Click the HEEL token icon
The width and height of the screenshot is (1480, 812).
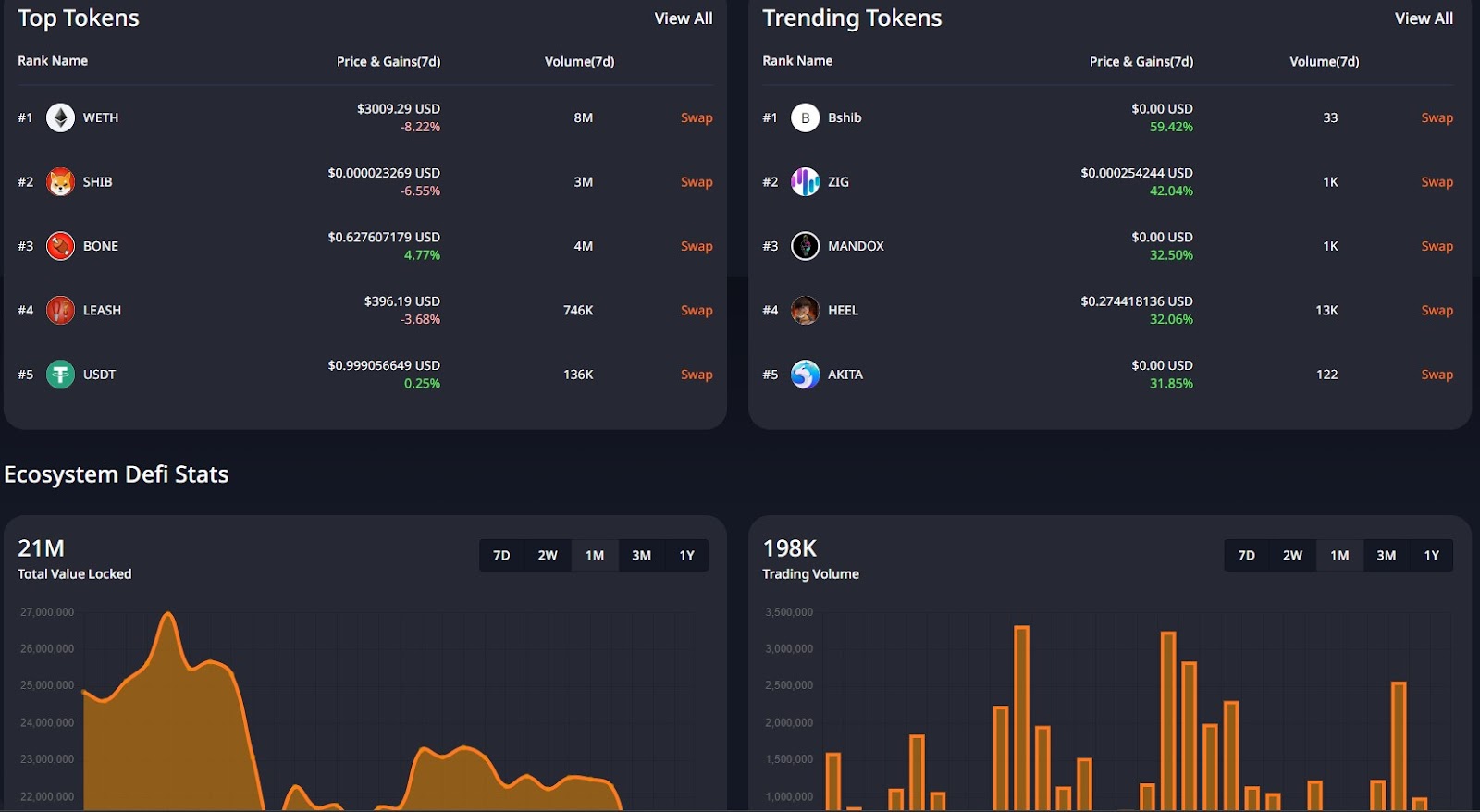pyautogui.click(x=805, y=310)
